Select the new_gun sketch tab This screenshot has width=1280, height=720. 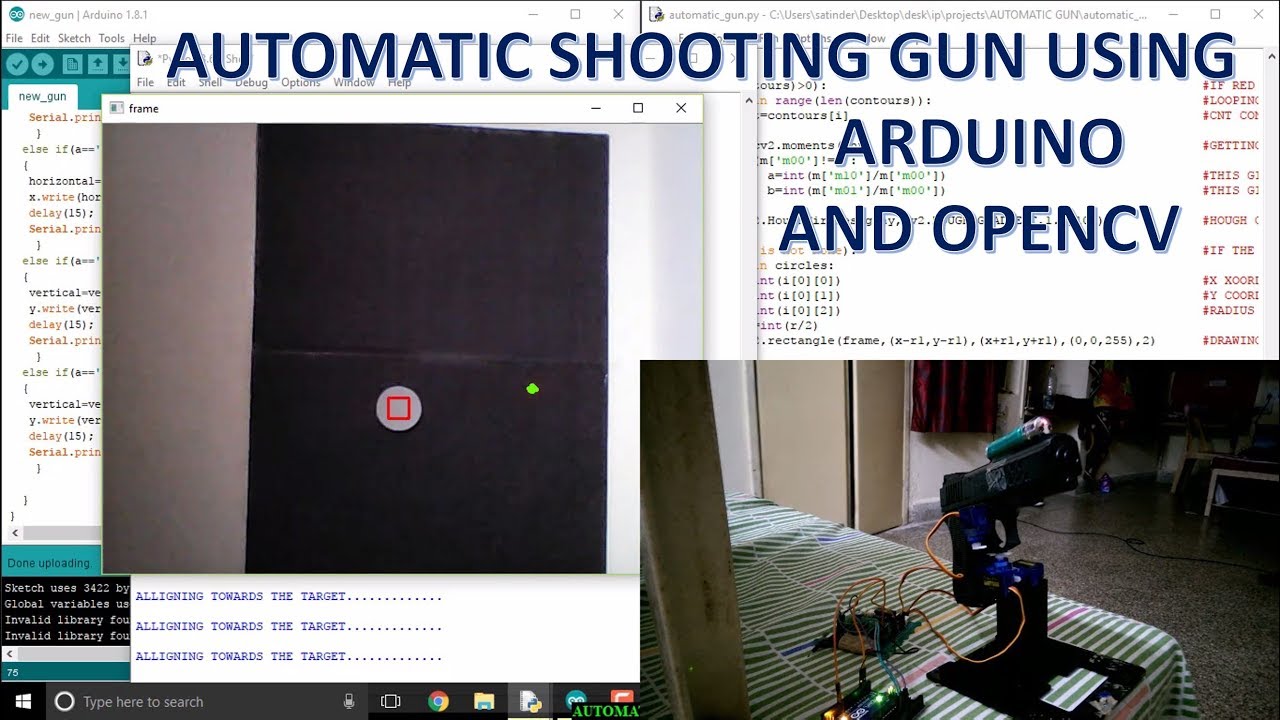(x=43, y=96)
